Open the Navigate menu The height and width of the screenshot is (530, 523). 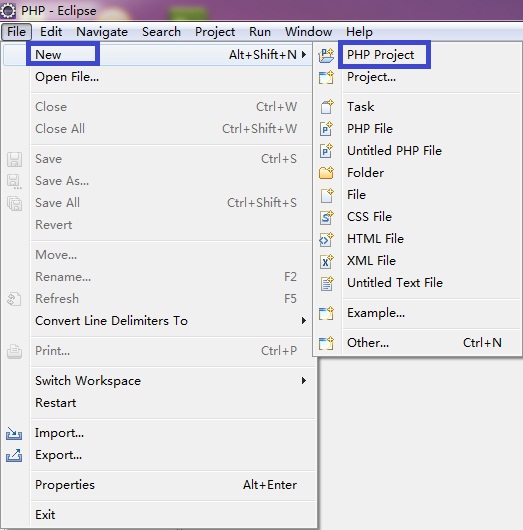click(102, 32)
